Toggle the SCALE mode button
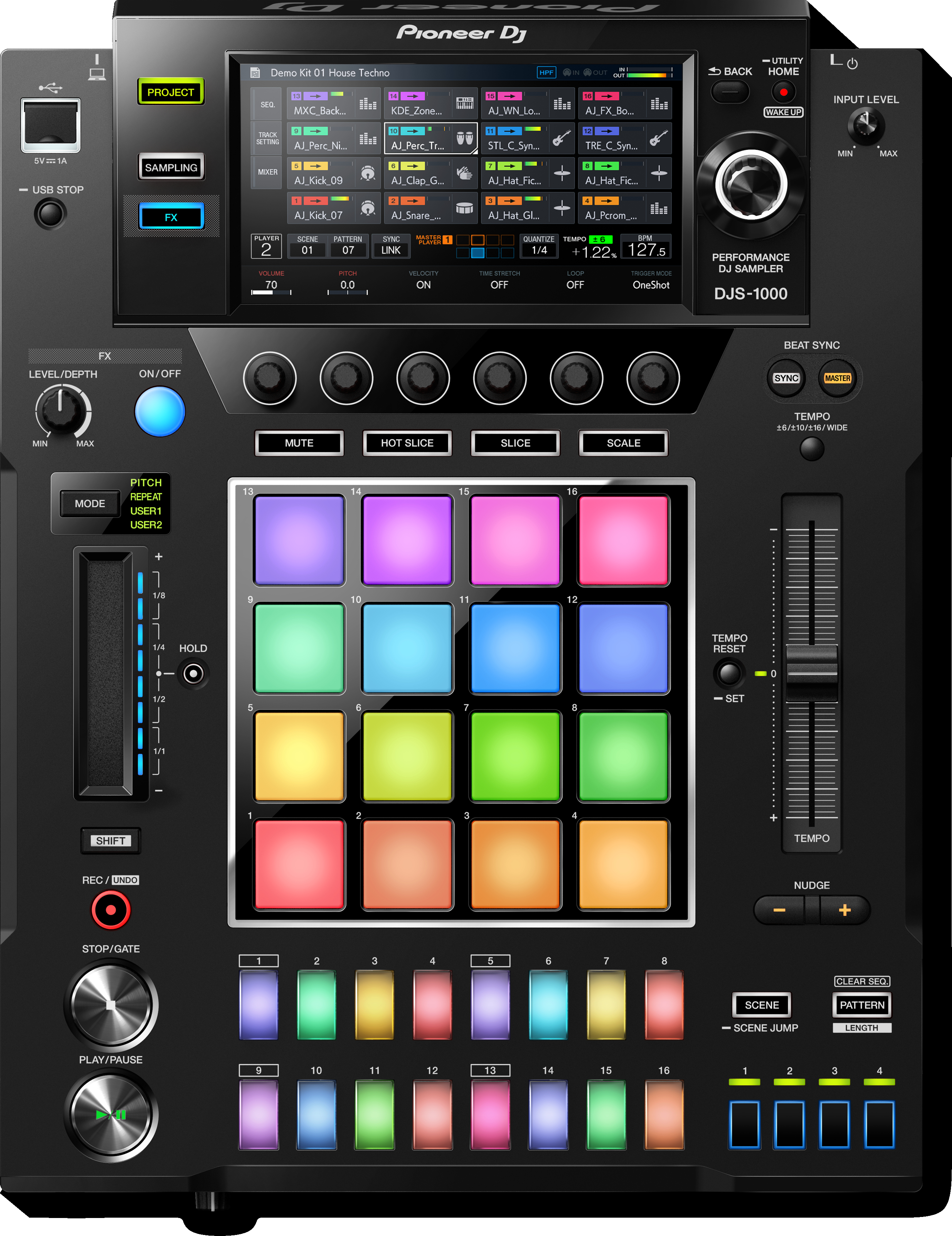The image size is (952, 1236). [x=624, y=443]
